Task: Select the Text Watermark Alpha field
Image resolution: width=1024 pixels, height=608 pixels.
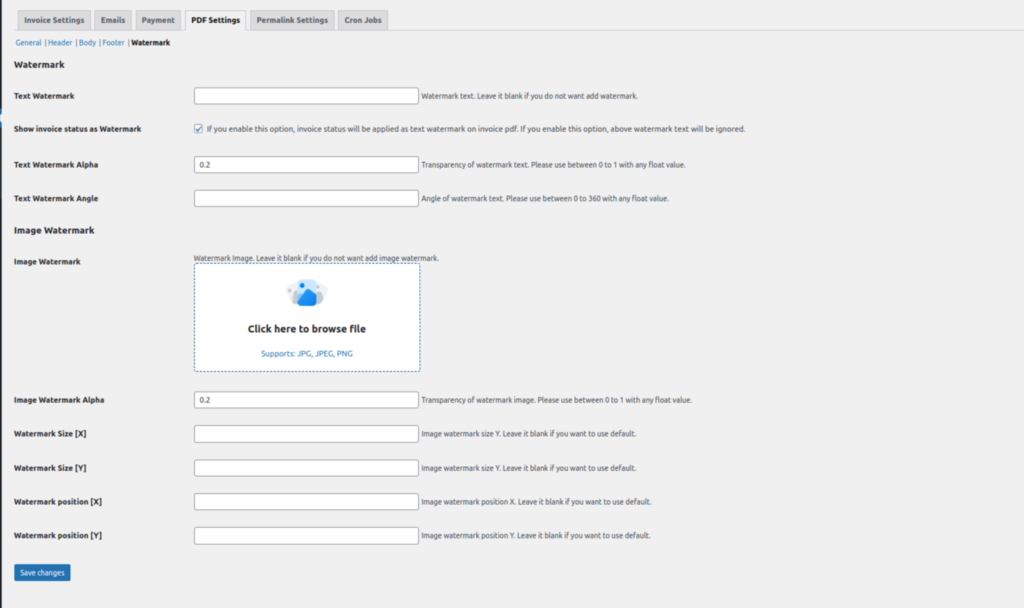Action: [307, 164]
